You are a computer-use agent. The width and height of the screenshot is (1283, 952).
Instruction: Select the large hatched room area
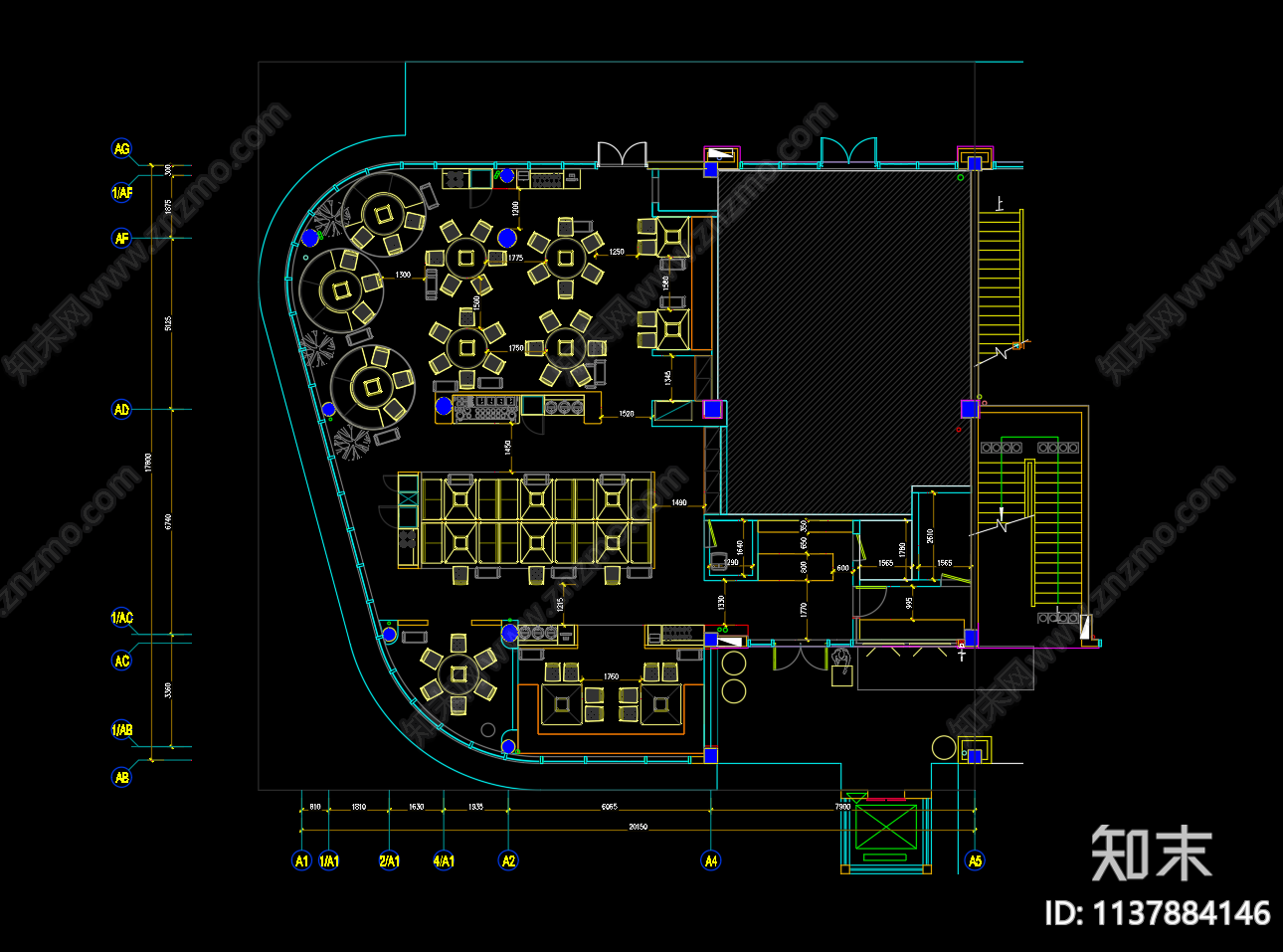[843, 340]
